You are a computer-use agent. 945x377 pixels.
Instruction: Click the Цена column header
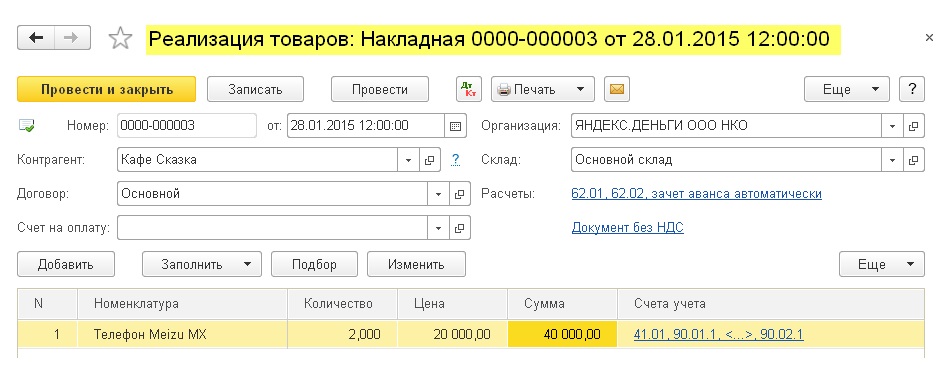(453, 304)
